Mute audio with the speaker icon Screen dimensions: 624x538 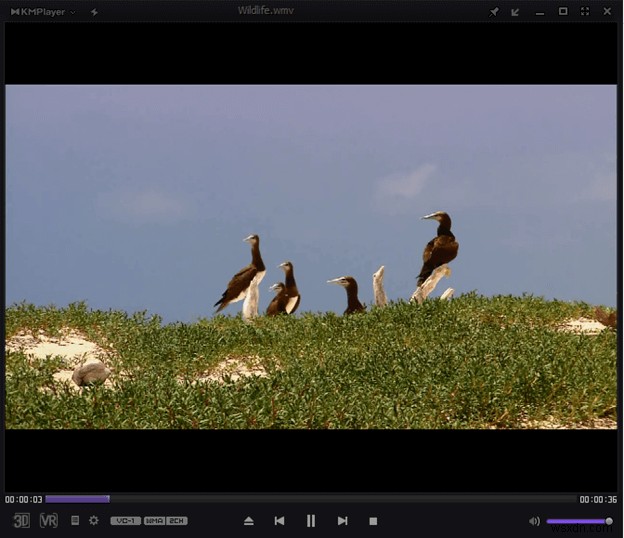[534, 521]
